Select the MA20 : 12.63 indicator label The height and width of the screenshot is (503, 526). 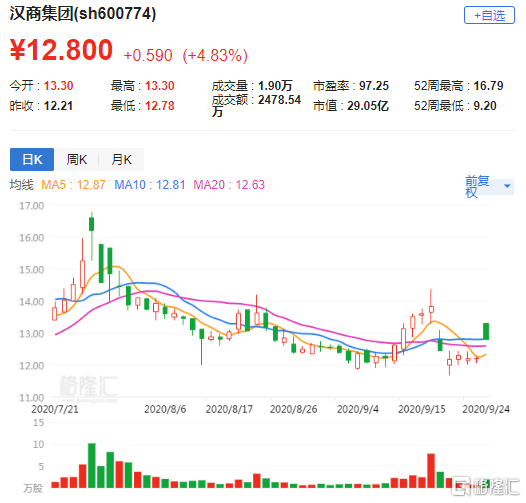point(229,185)
